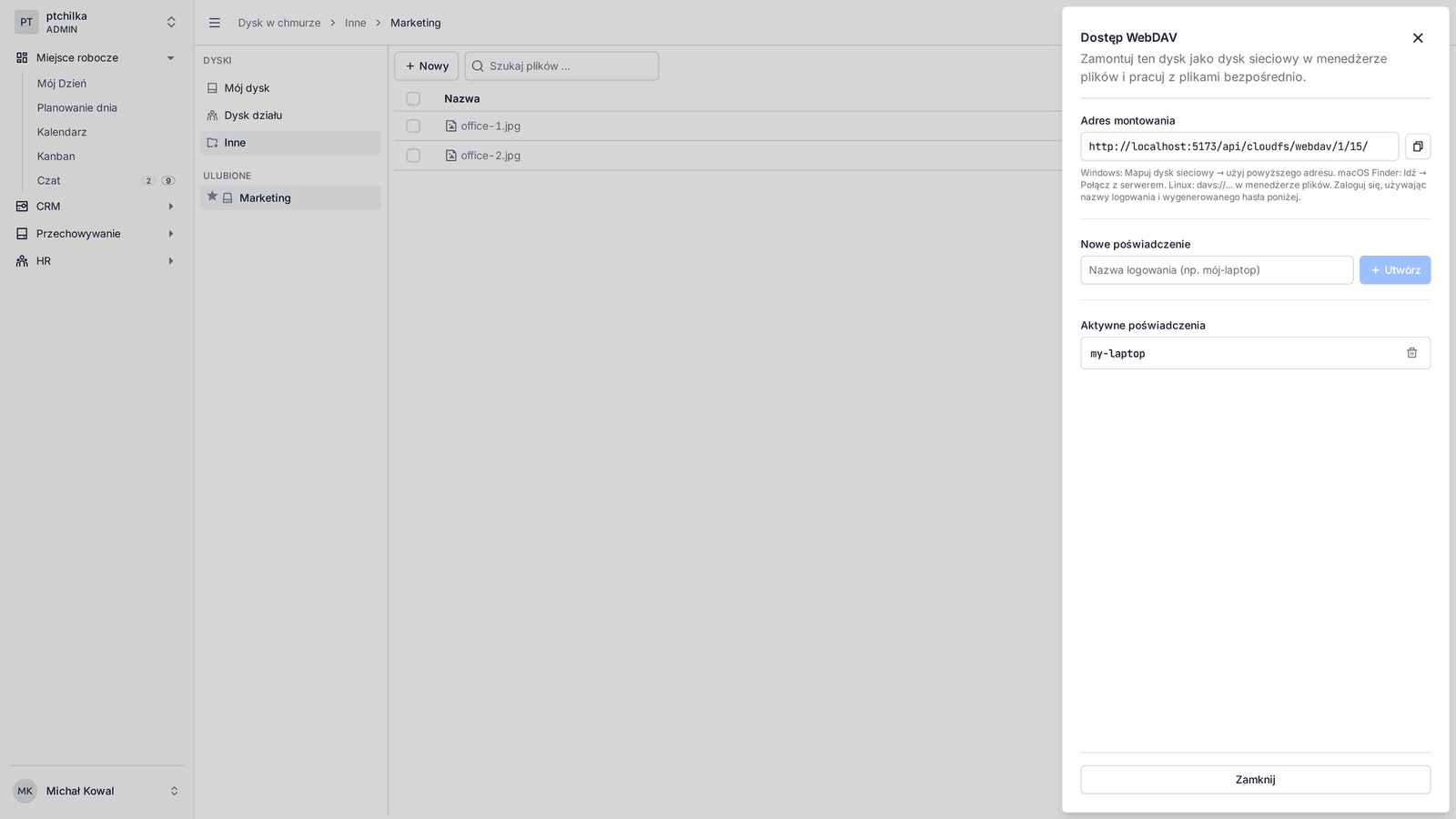Click the office-1.jpg file icon
The image size is (1456, 819).
450,126
